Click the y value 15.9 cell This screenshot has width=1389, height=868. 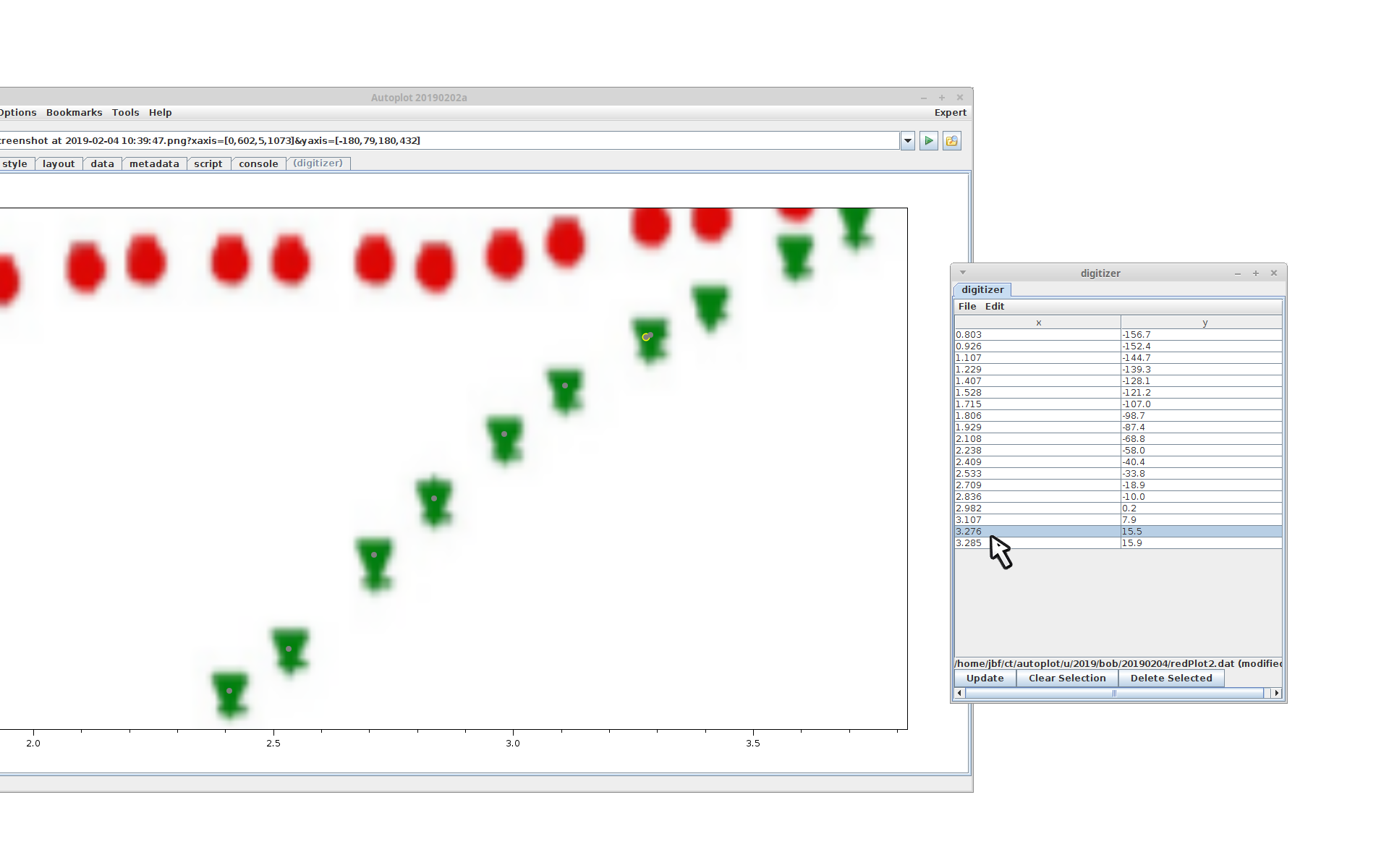click(x=1202, y=543)
